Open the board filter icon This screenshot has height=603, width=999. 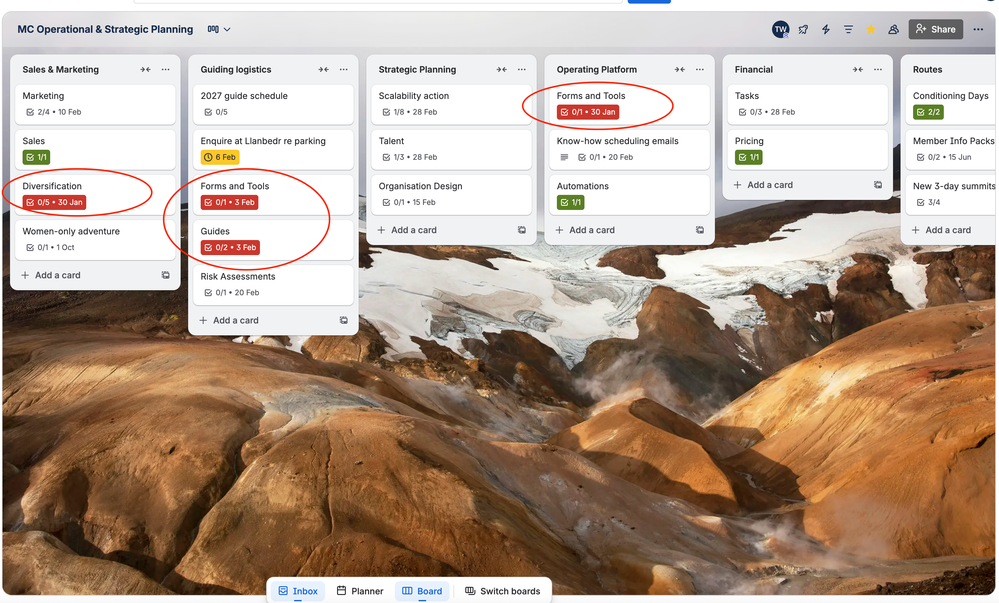click(848, 29)
